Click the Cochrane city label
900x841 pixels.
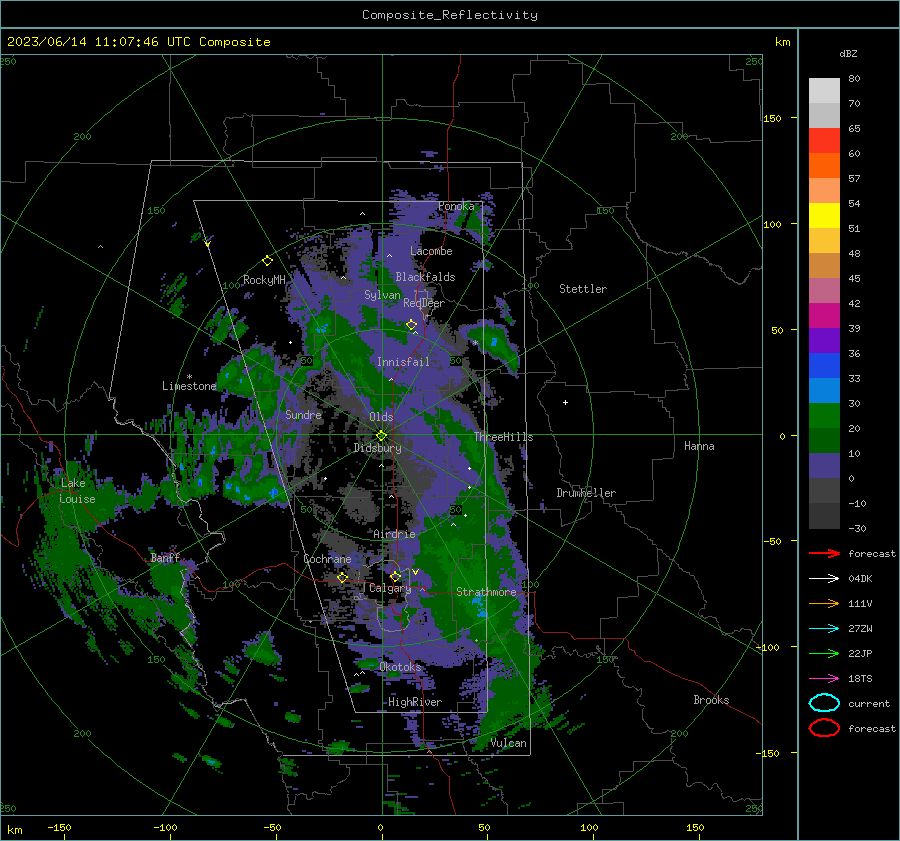point(327,559)
